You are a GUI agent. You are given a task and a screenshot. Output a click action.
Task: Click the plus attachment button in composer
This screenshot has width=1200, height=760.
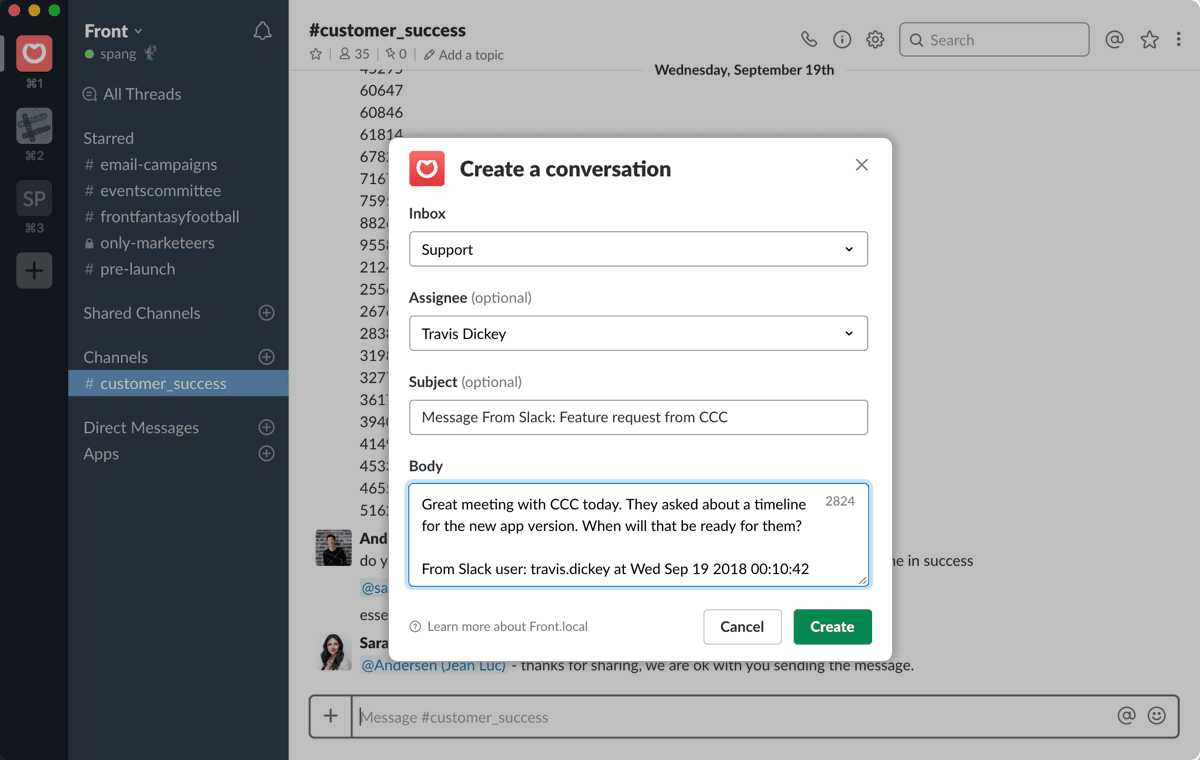[330, 716]
